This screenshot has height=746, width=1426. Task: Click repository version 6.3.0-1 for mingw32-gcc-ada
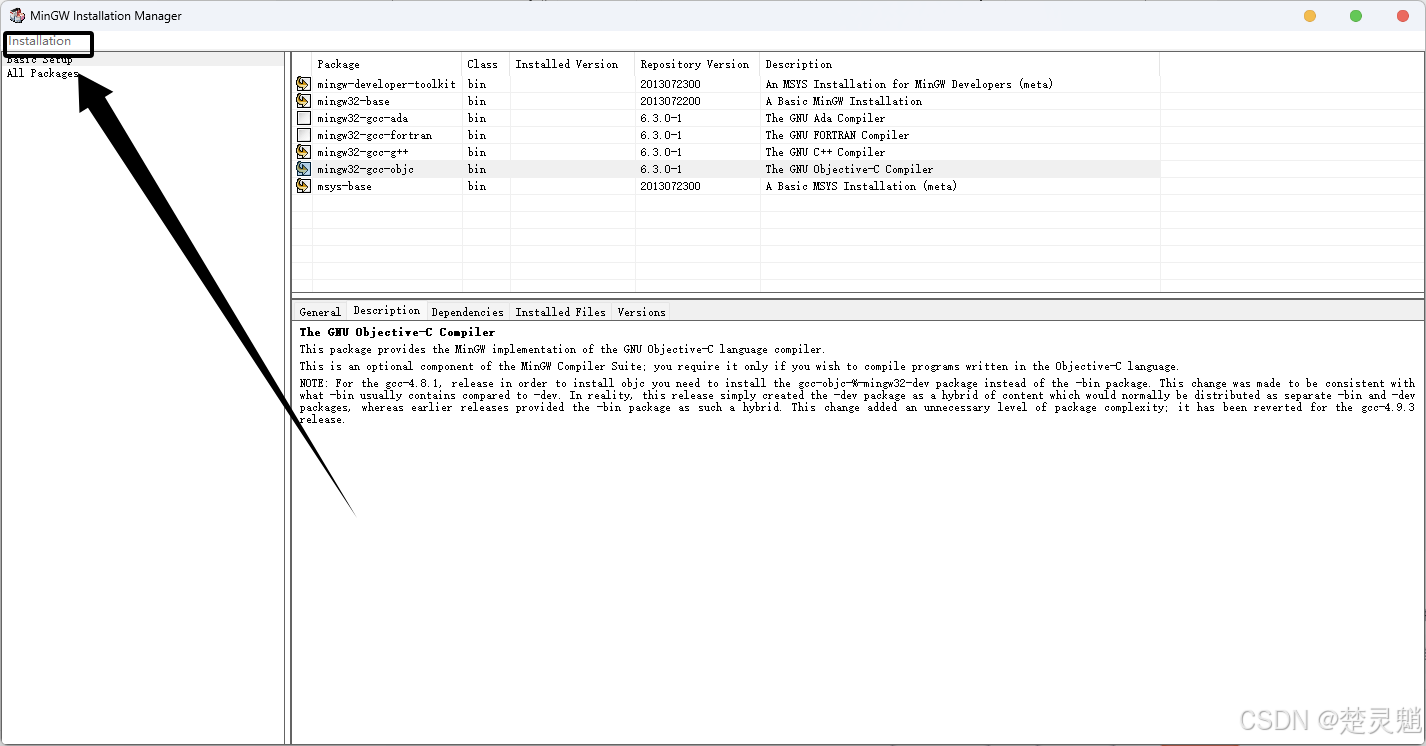[661, 118]
